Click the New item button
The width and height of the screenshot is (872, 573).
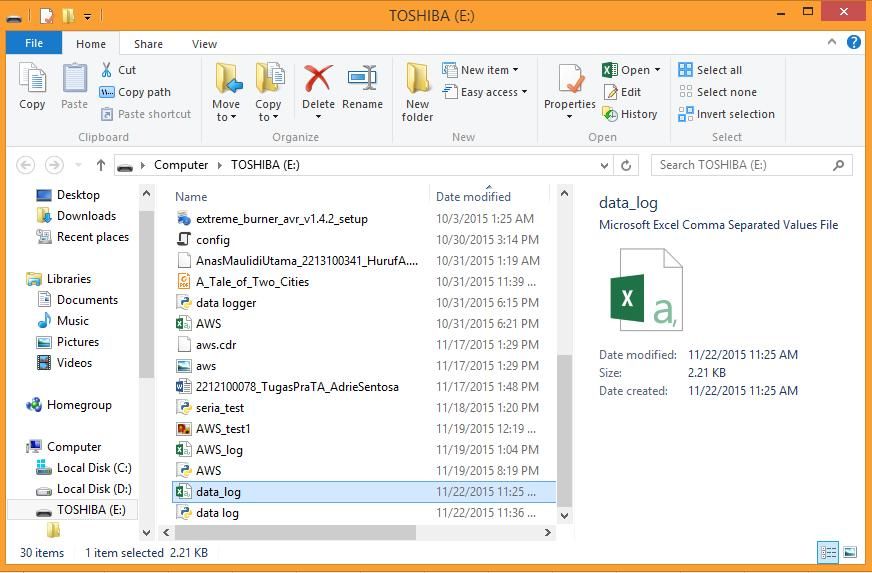pyautogui.click(x=480, y=70)
